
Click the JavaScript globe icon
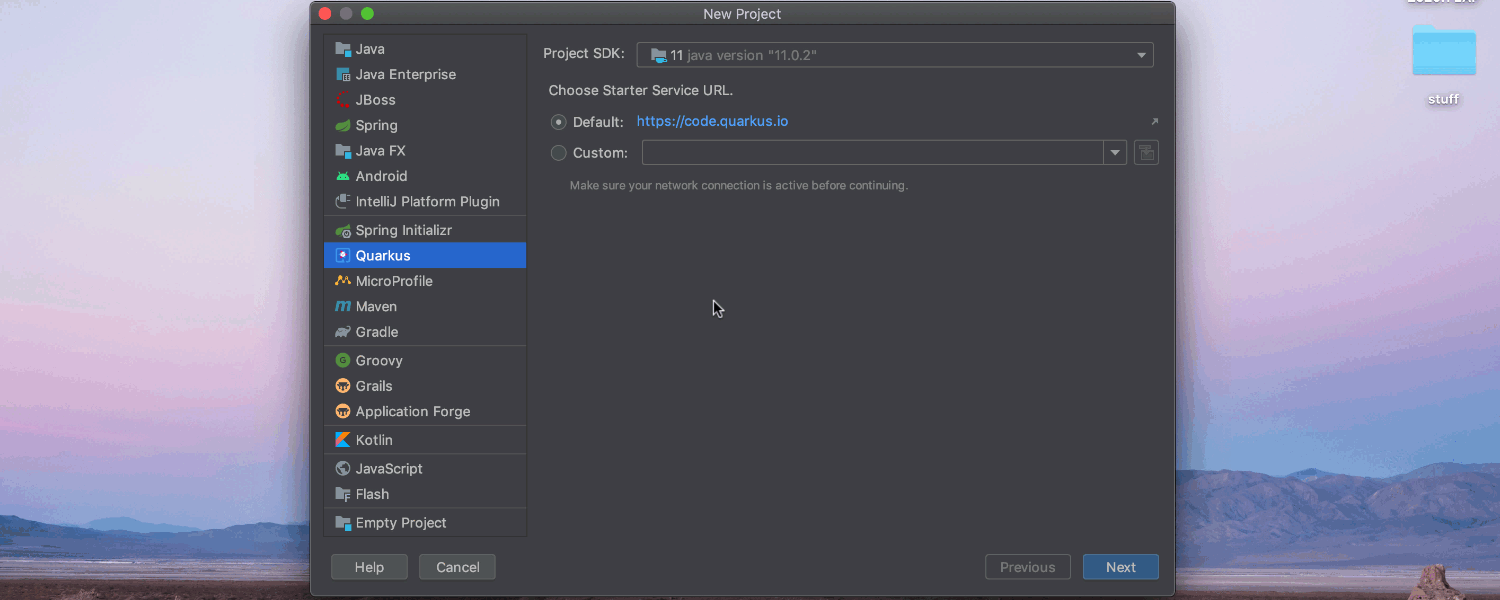point(343,469)
